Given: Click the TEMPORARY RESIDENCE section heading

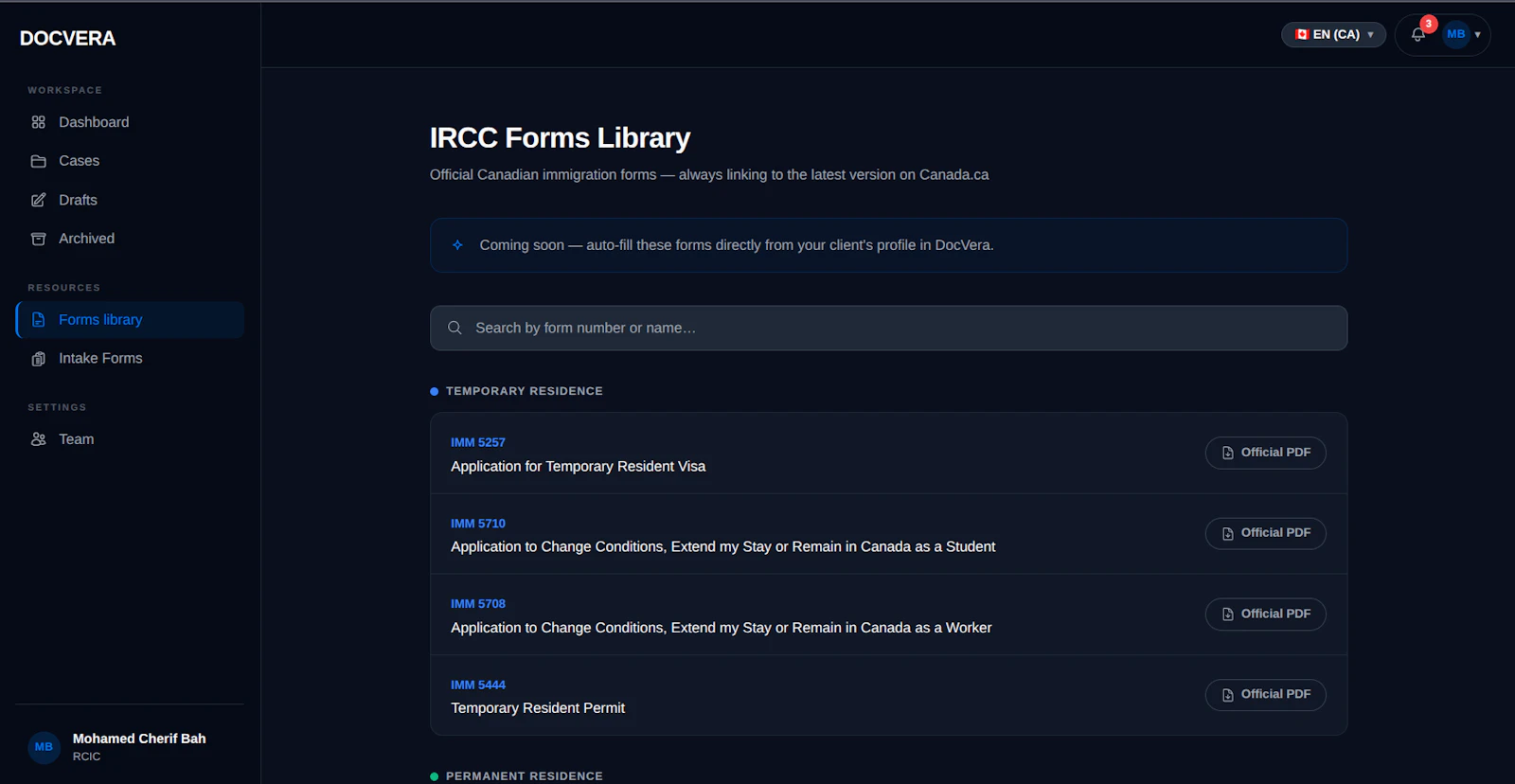Looking at the screenshot, I should tap(524, 391).
